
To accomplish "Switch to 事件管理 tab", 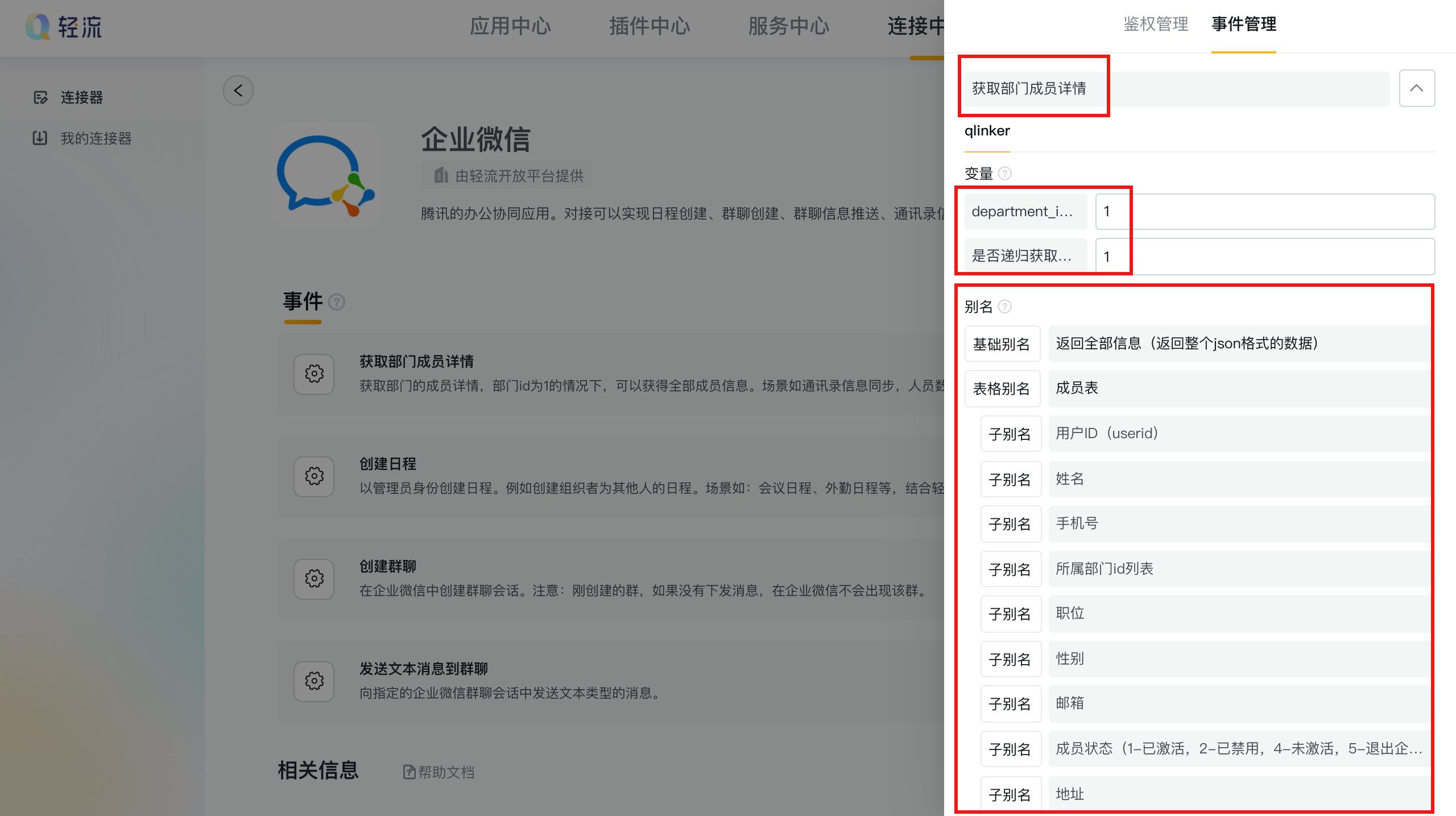I will click(x=1244, y=24).
